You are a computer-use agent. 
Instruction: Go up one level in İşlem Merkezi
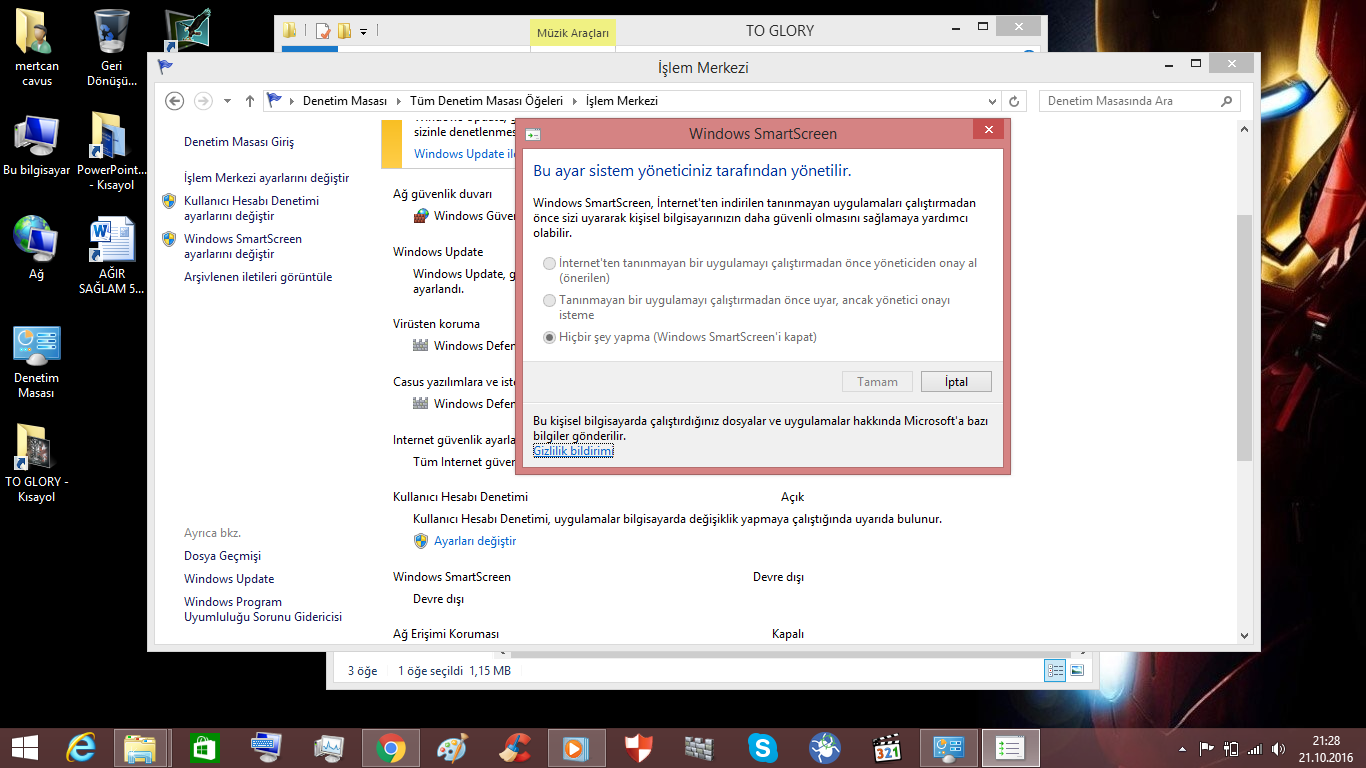pos(250,101)
